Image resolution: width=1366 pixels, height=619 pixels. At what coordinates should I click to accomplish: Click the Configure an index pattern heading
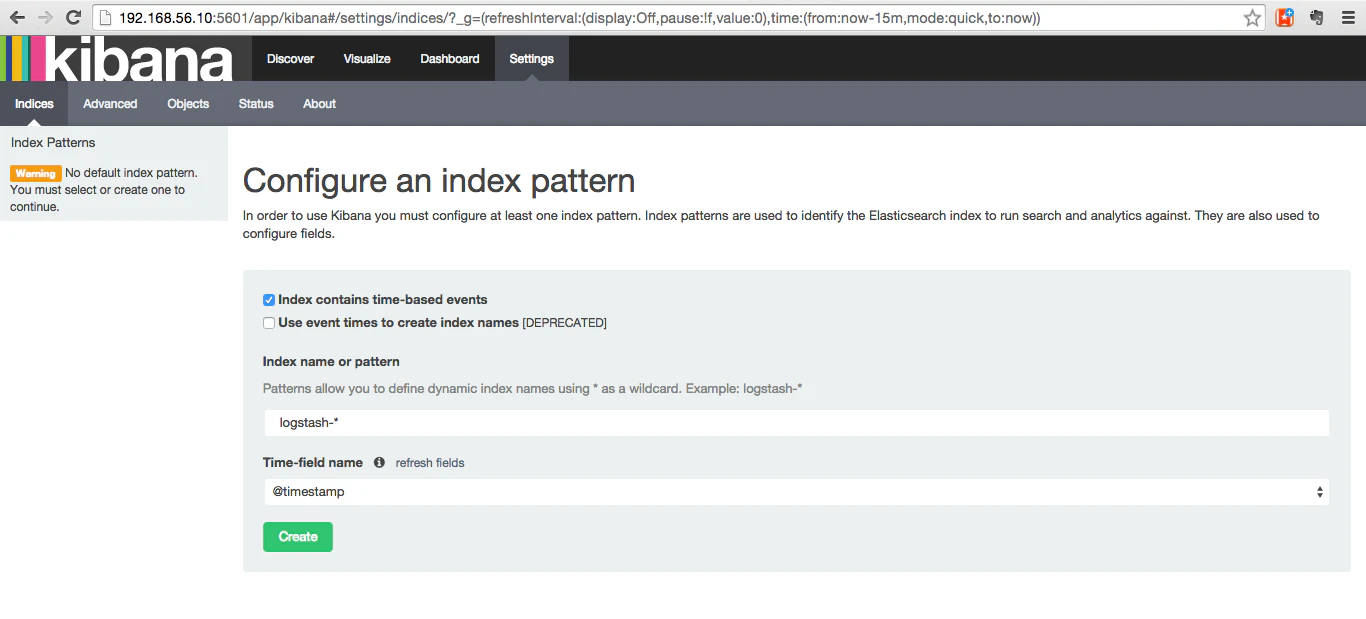tap(439, 181)
